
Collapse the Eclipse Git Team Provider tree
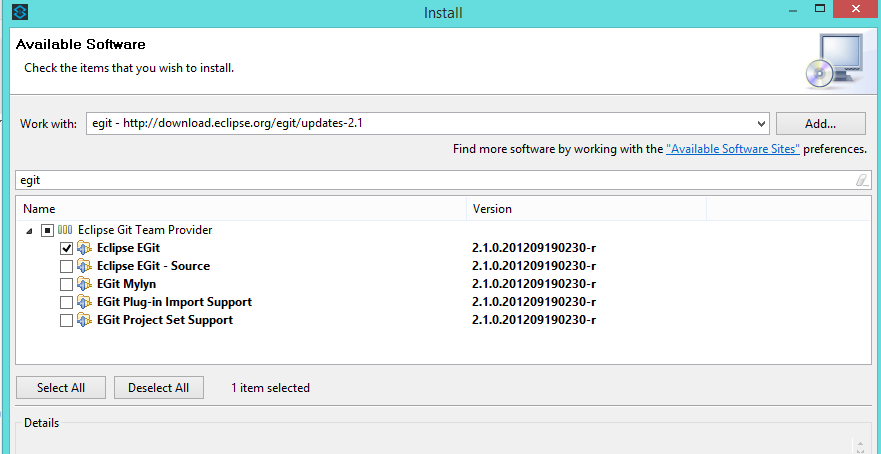coord(30,230)
